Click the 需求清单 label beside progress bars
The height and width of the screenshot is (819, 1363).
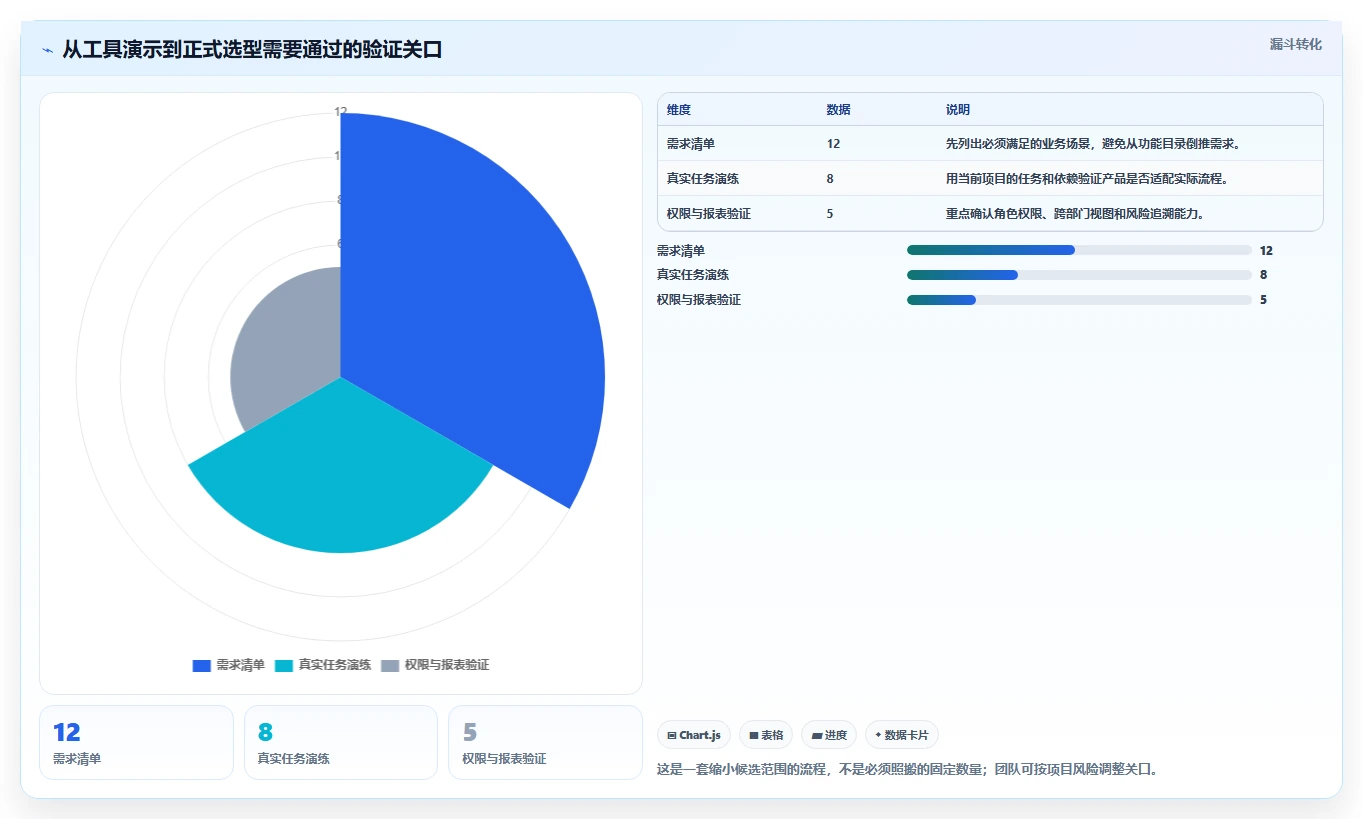pyautogui.click(x=681, y=250)
